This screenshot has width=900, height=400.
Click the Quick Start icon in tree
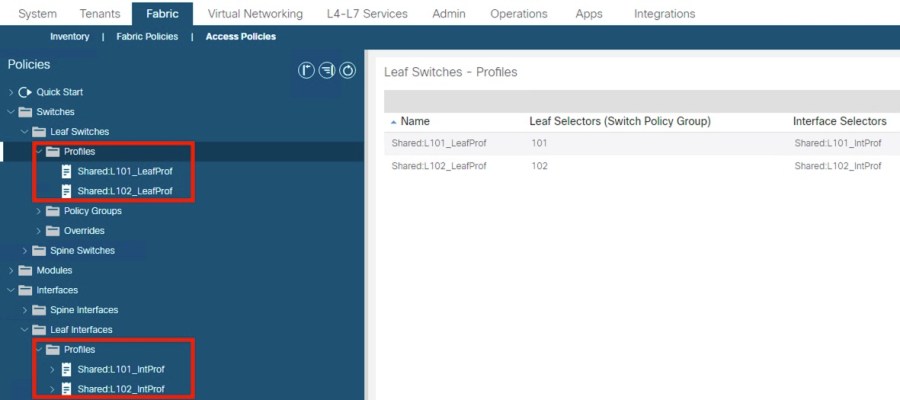tap(26, 92)
